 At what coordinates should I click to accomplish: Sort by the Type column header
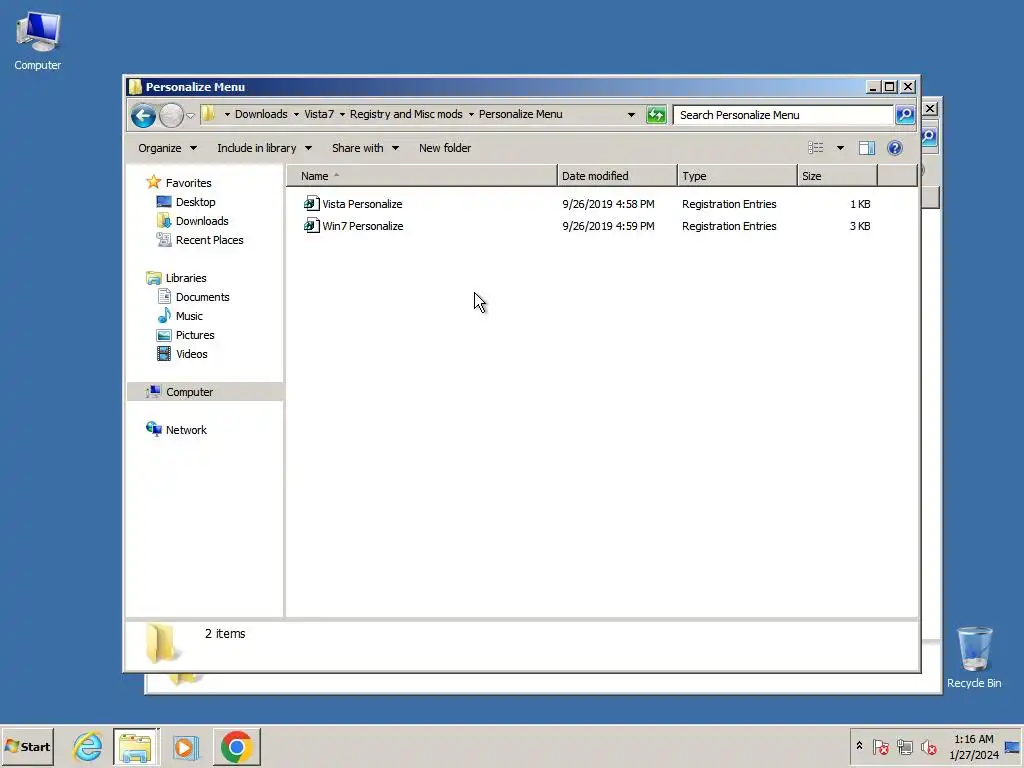[737, 176]
